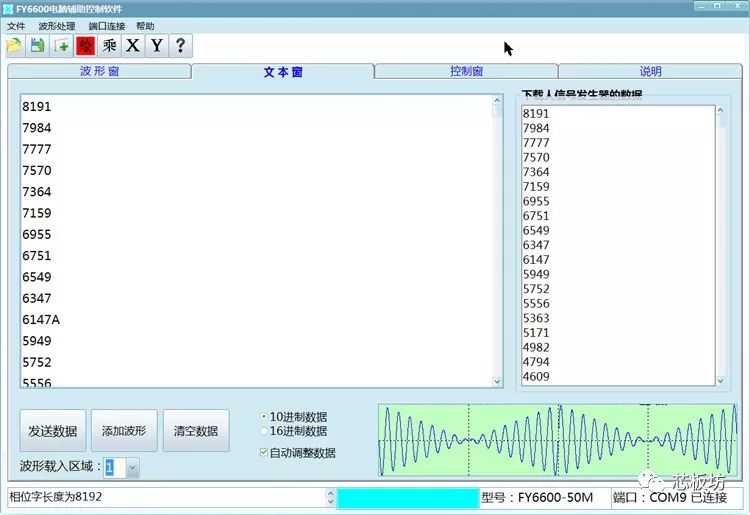Click value 8191 in left text area

[x=36, y=106]
